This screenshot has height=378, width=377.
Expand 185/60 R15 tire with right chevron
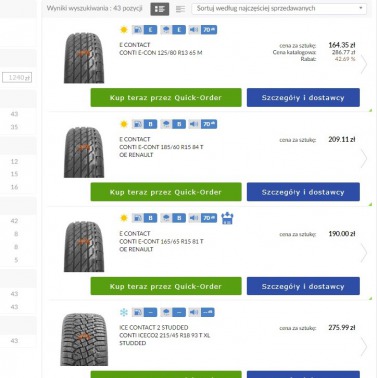point(364,159)
